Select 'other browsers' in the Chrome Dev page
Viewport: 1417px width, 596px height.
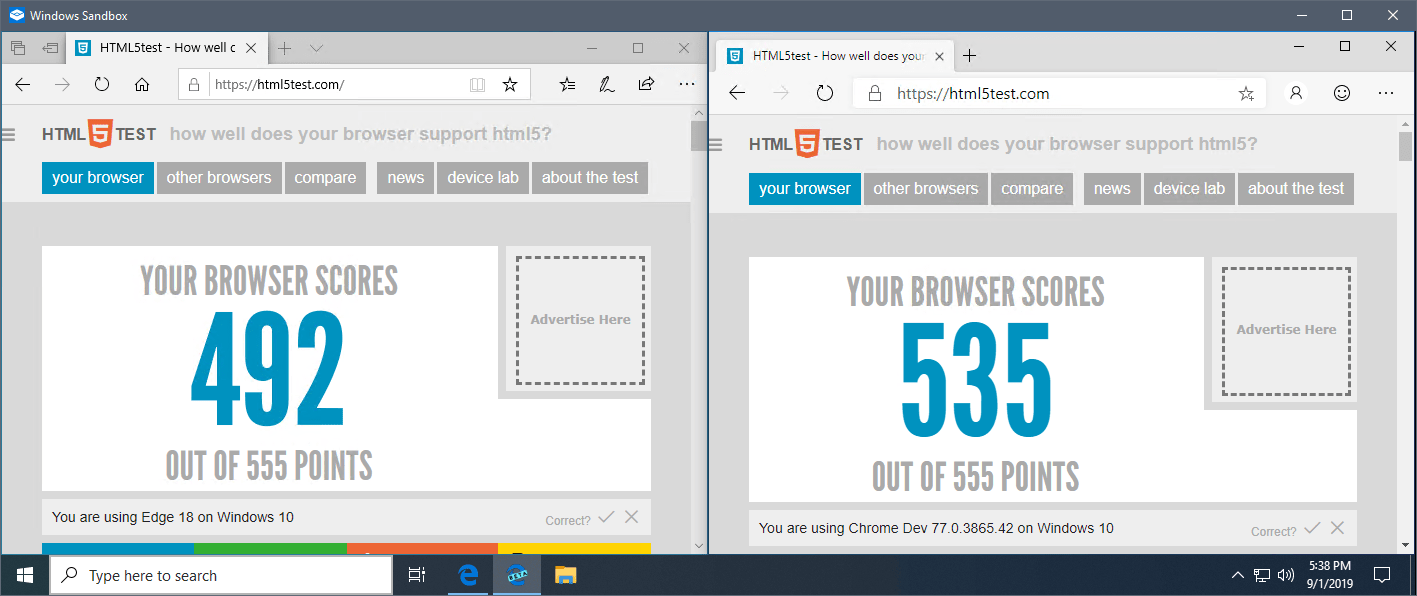[926, 189]
